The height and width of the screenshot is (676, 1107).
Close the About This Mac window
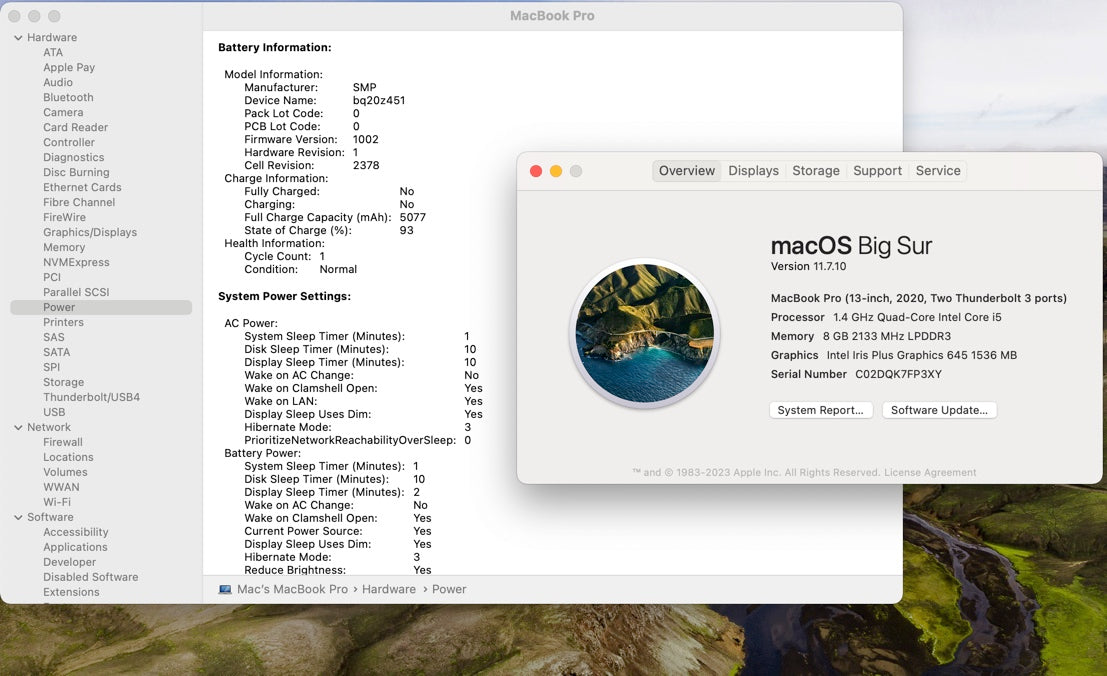pyautogui.click(x=536, y=171)
